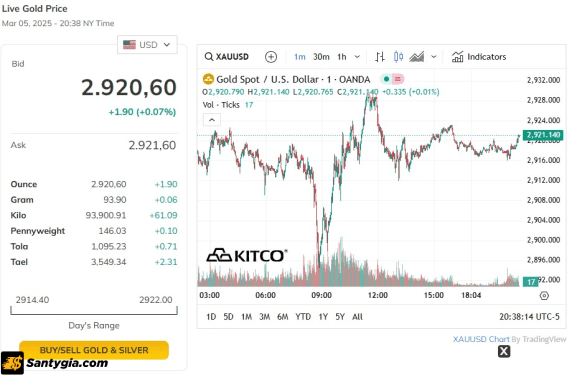
Task: Click the add symbol plus icon
Action: coord(271,57)
